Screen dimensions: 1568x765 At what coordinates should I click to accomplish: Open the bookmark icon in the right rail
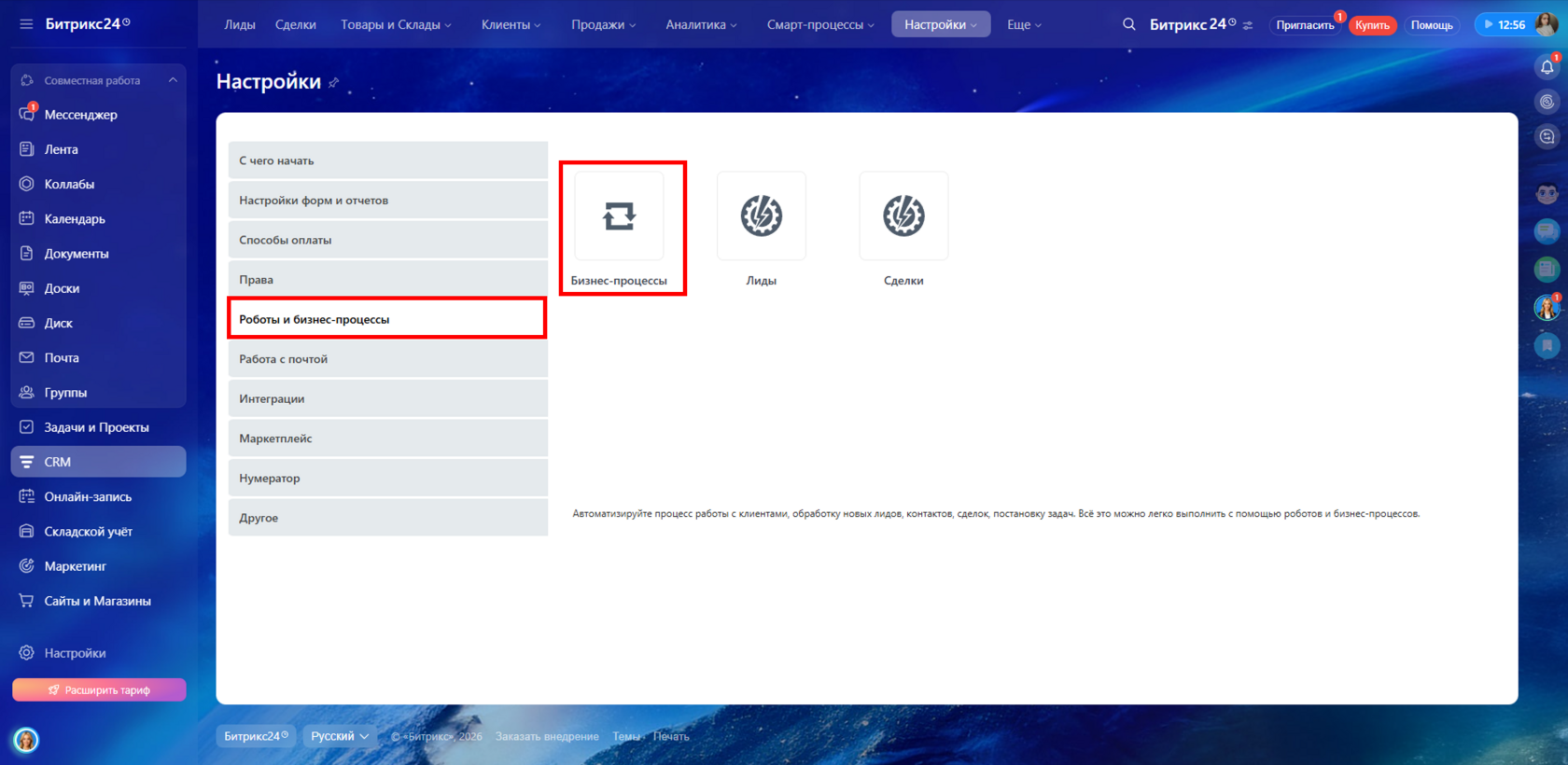(1547, 346)
